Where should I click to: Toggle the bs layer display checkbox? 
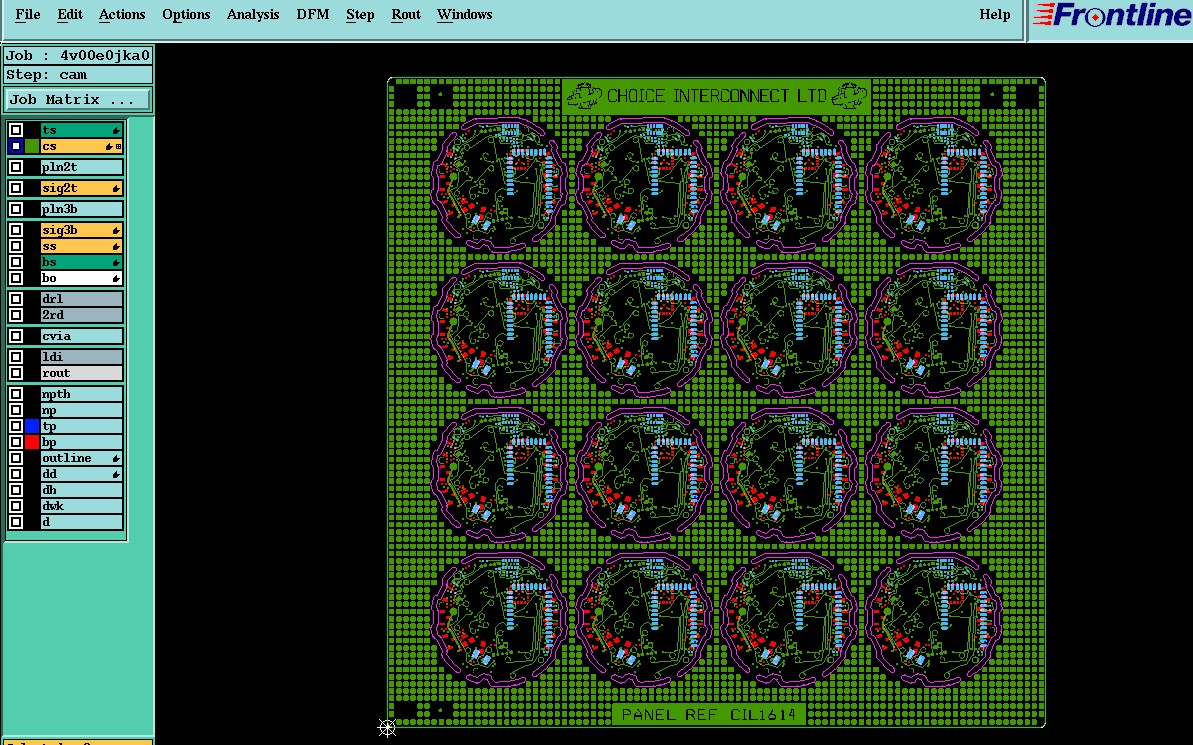coord(16,262)
